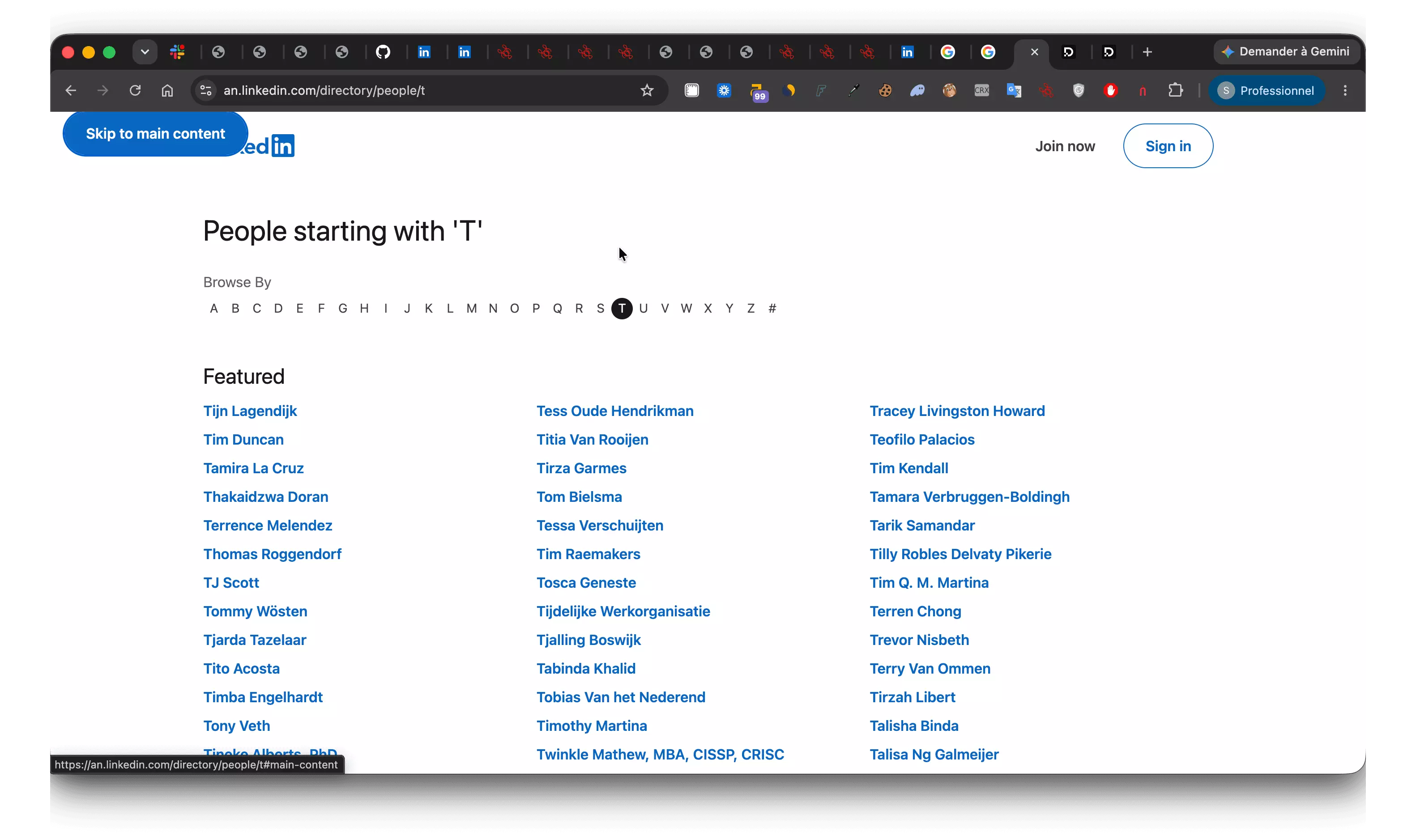Activate the eyedropper color picker extension
Viewport: 1416px width, 840px height.
pyautogui.click(x=853, y=90)
